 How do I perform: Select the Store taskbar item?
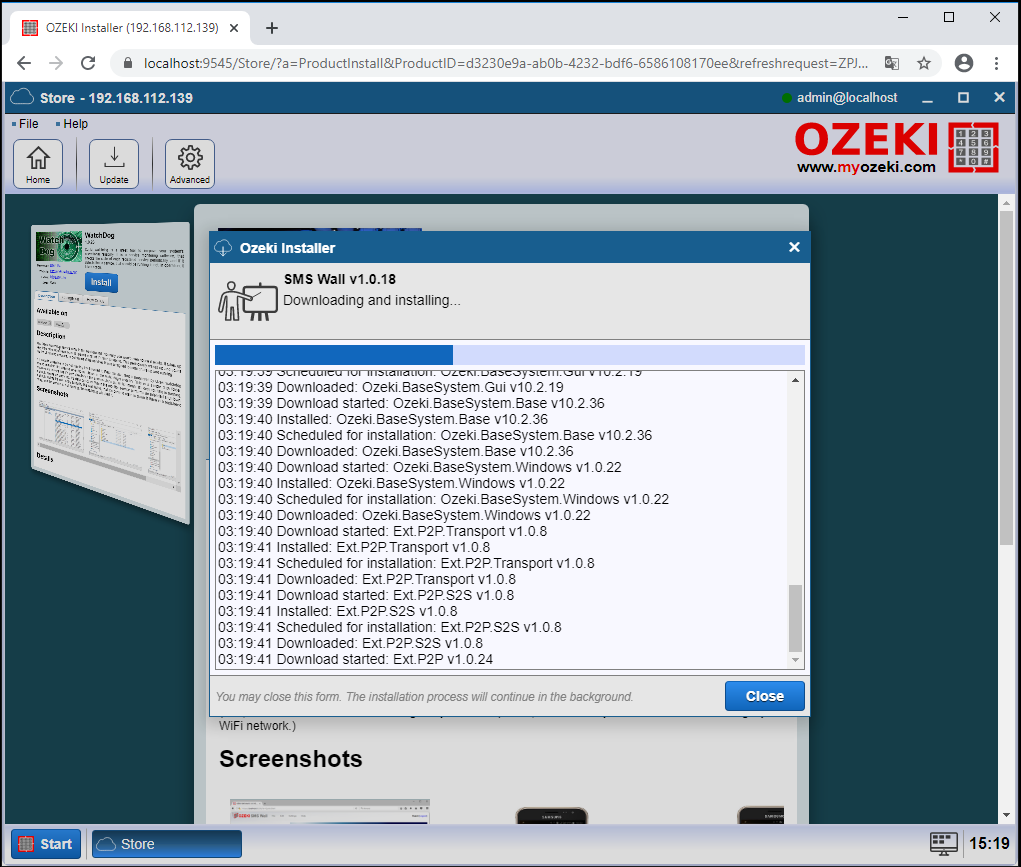pyautogui.click(x=167, y=844)
